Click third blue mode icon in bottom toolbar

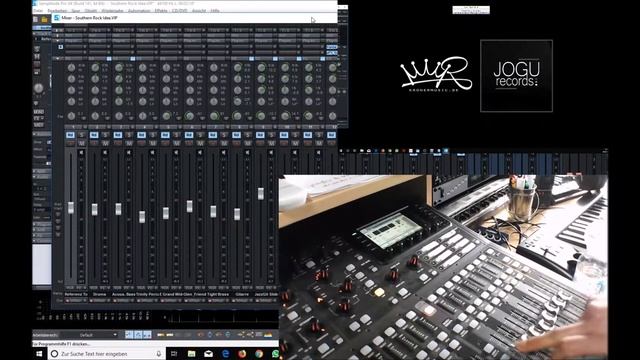coord(147,335)
